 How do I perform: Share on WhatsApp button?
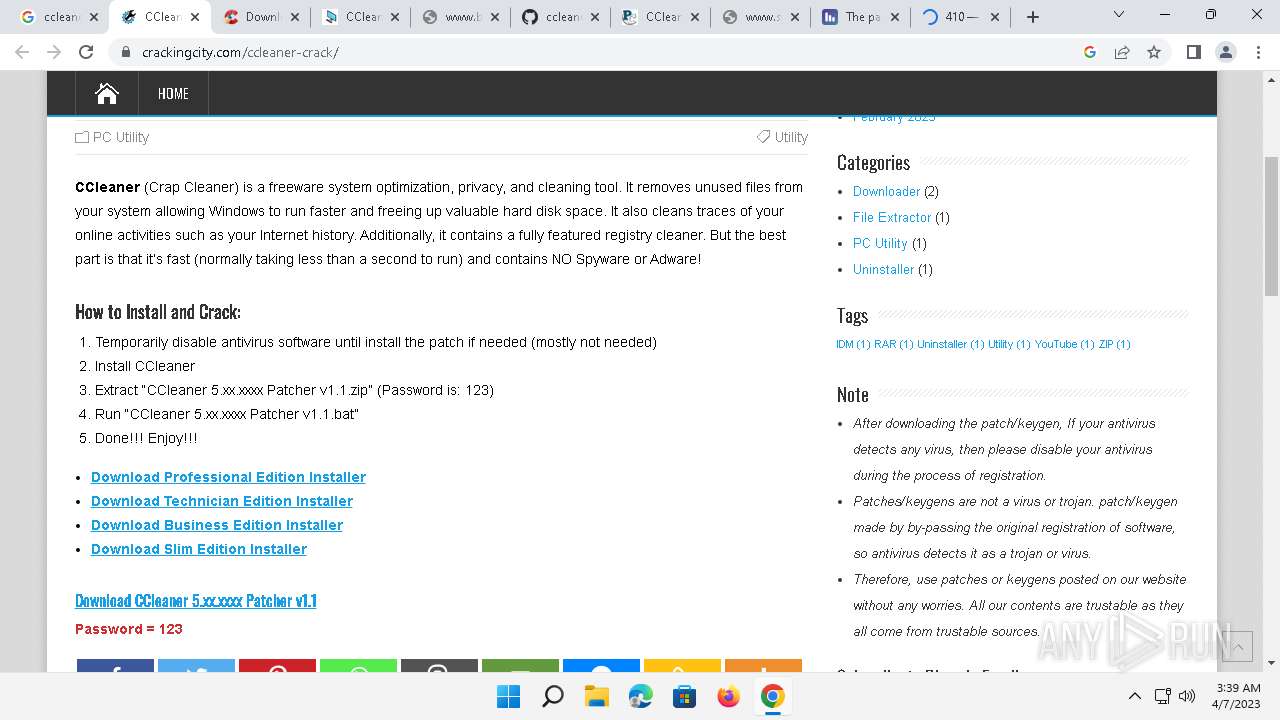pyautogui.click(x=358, y=666)
